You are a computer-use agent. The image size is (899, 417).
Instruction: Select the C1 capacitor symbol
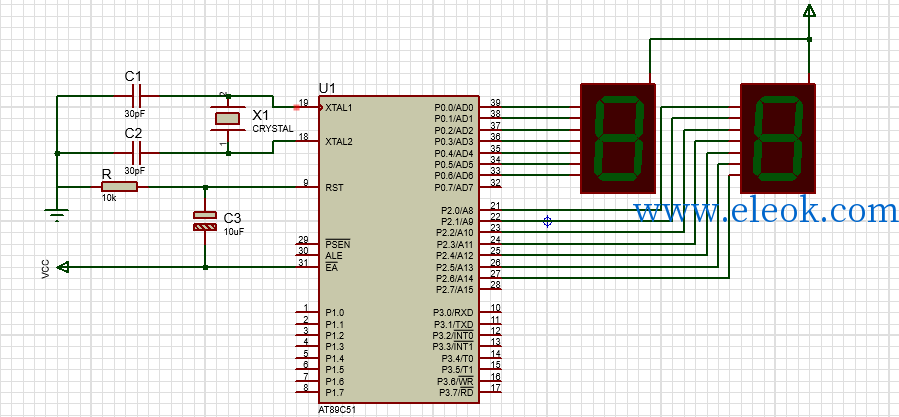(136, 96)
